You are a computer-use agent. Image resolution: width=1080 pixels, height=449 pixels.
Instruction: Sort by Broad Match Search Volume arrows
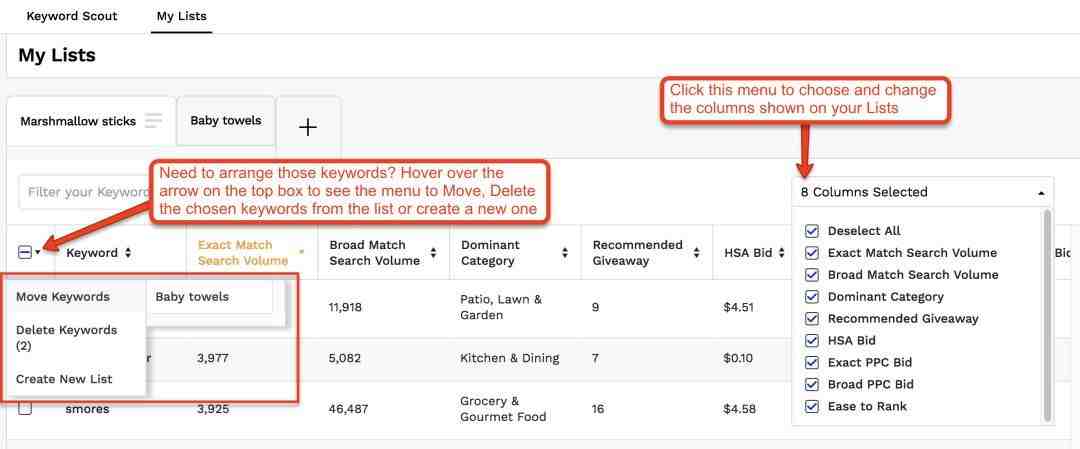point(433,253)
